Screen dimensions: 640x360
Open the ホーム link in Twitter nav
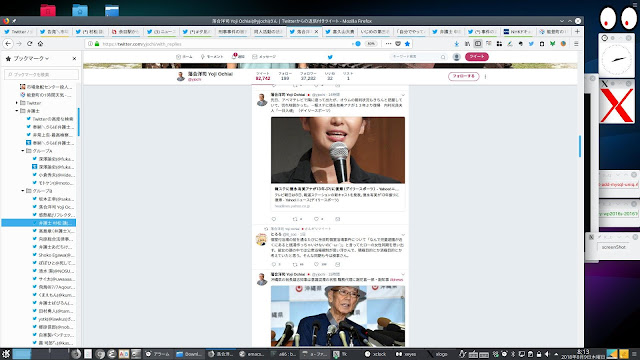coord(184,57)
